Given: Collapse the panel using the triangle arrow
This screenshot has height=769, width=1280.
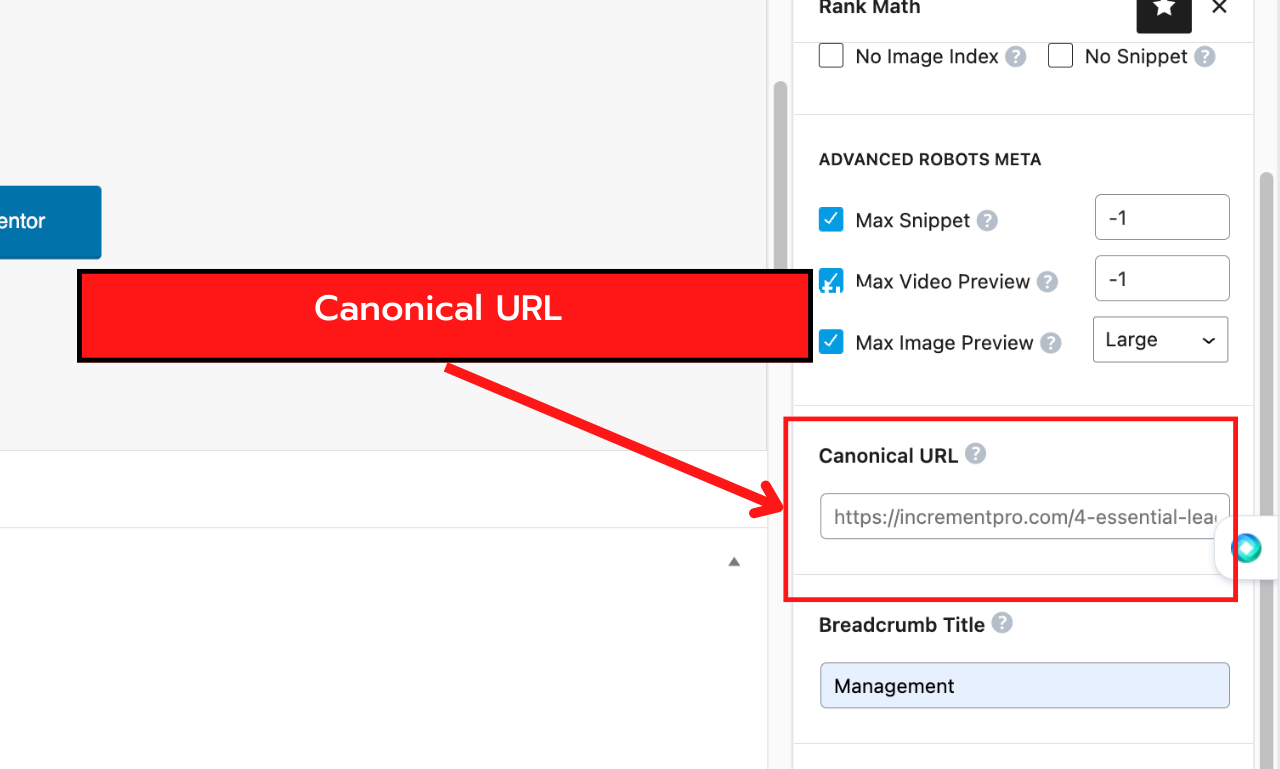Looking at the screenshot, I should (733, 561).
